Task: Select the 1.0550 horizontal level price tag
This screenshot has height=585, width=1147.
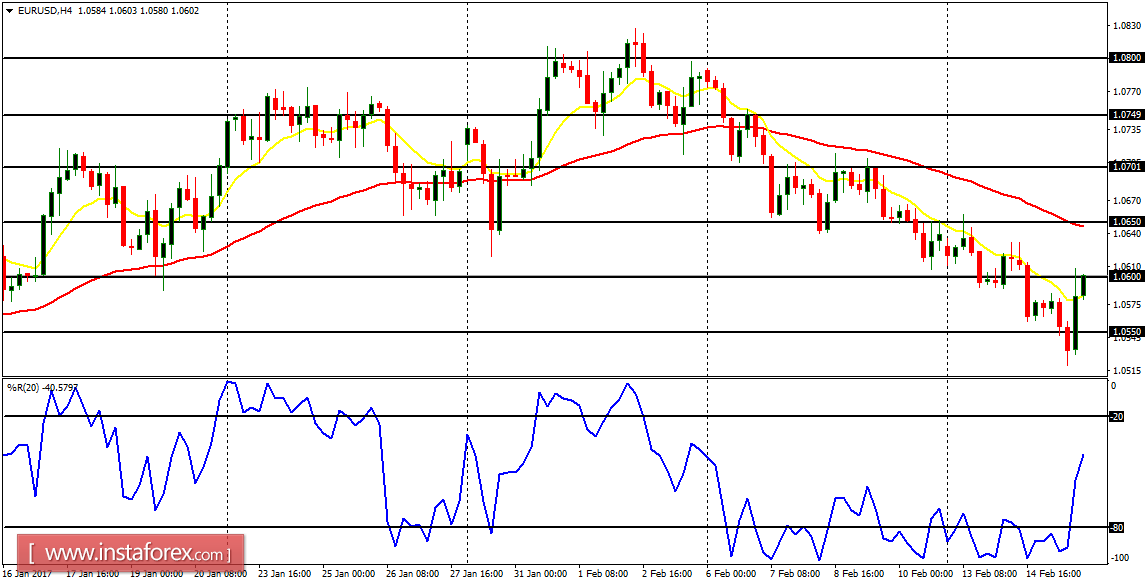Action: 1125,331
